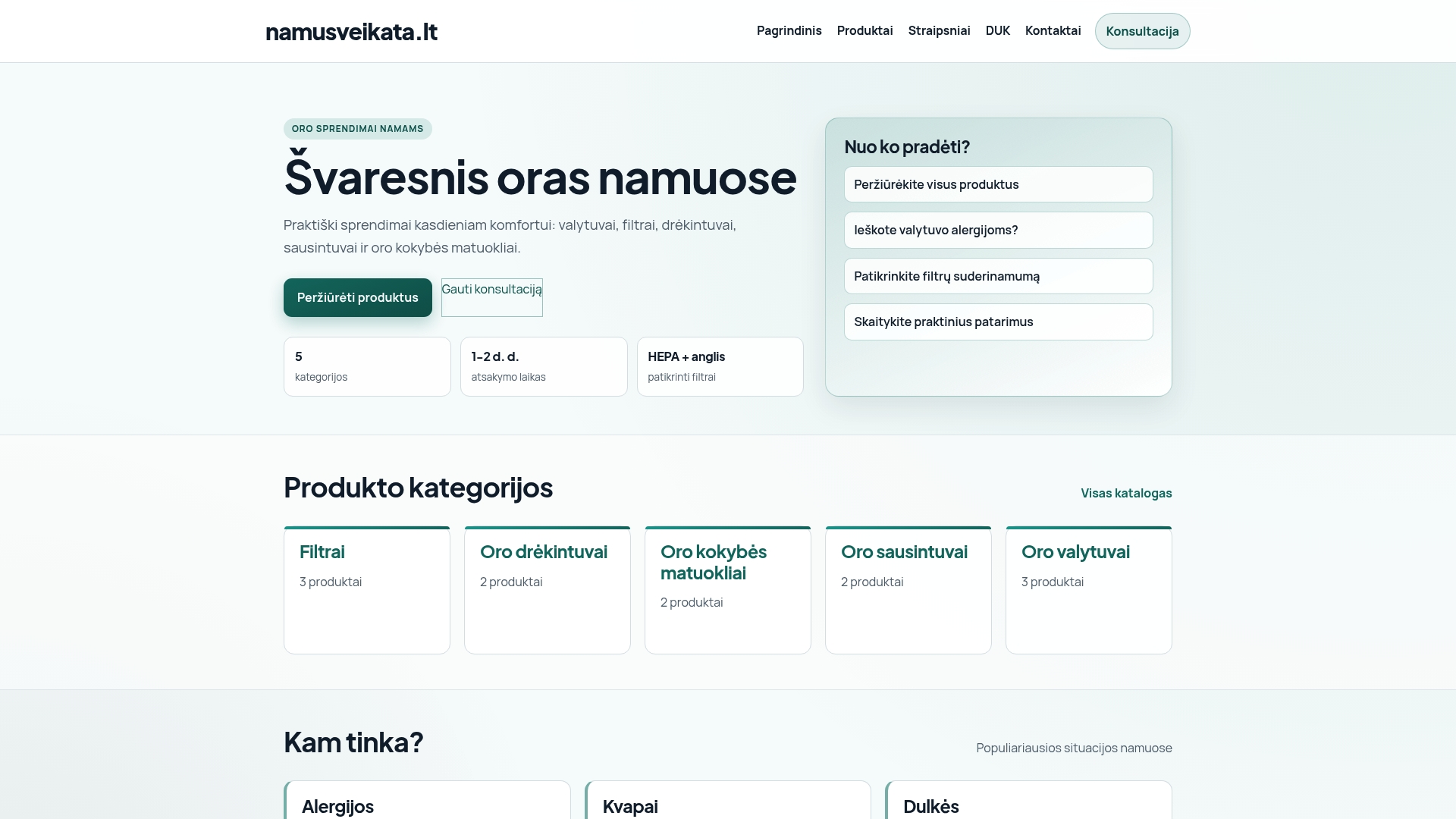Open the Produktai navigation link
1456x819 pixels.
click(x=864, y=31)
